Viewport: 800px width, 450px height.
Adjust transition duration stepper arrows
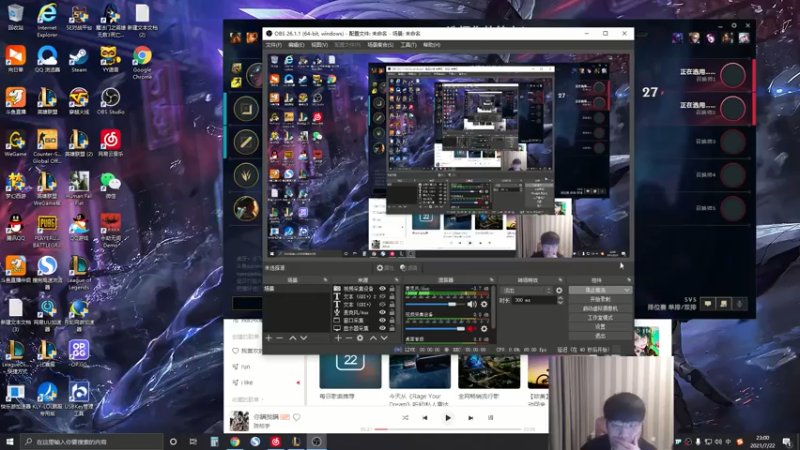[x=560, y=301]
